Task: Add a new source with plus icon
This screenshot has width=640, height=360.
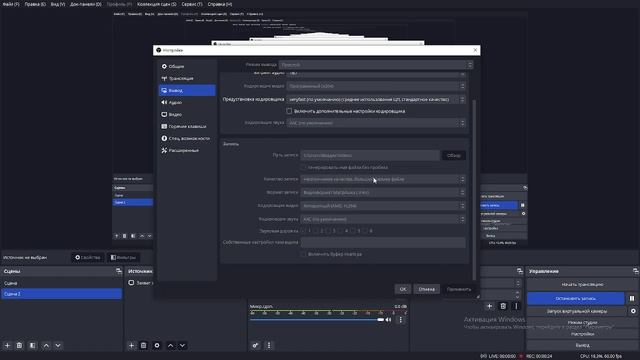Action: [131, 345]
